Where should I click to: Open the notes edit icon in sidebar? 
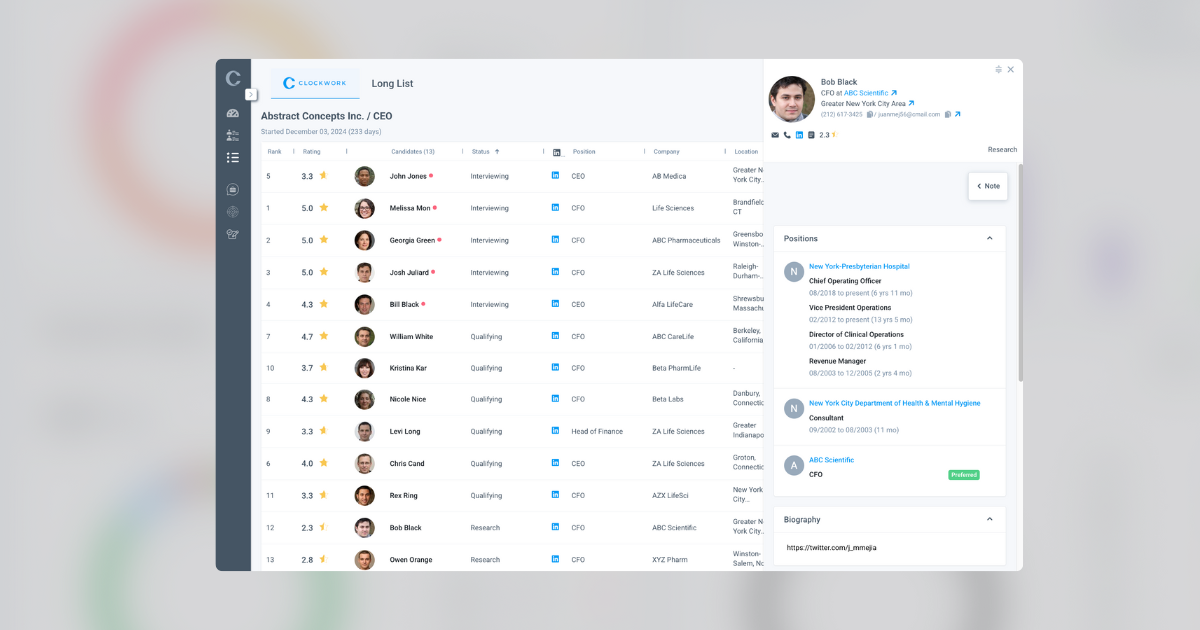click(233, 234)
